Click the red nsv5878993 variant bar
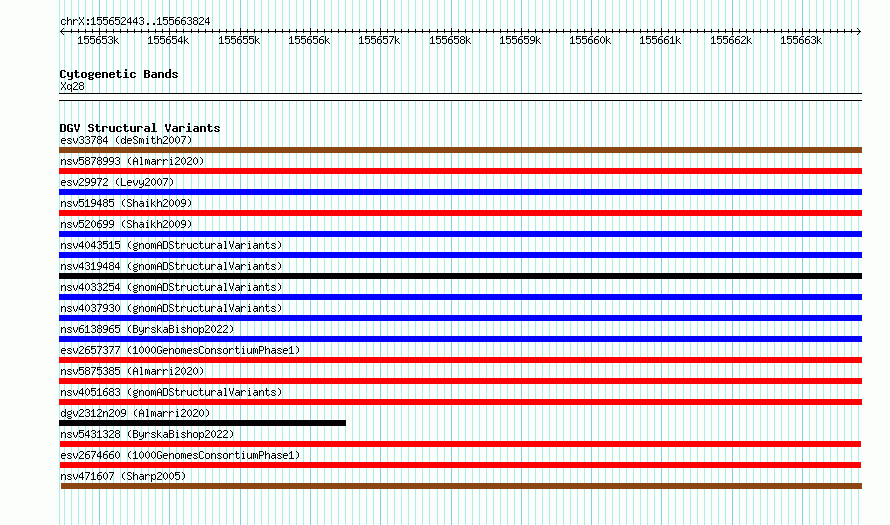890x525 pixels. (460, 171)
